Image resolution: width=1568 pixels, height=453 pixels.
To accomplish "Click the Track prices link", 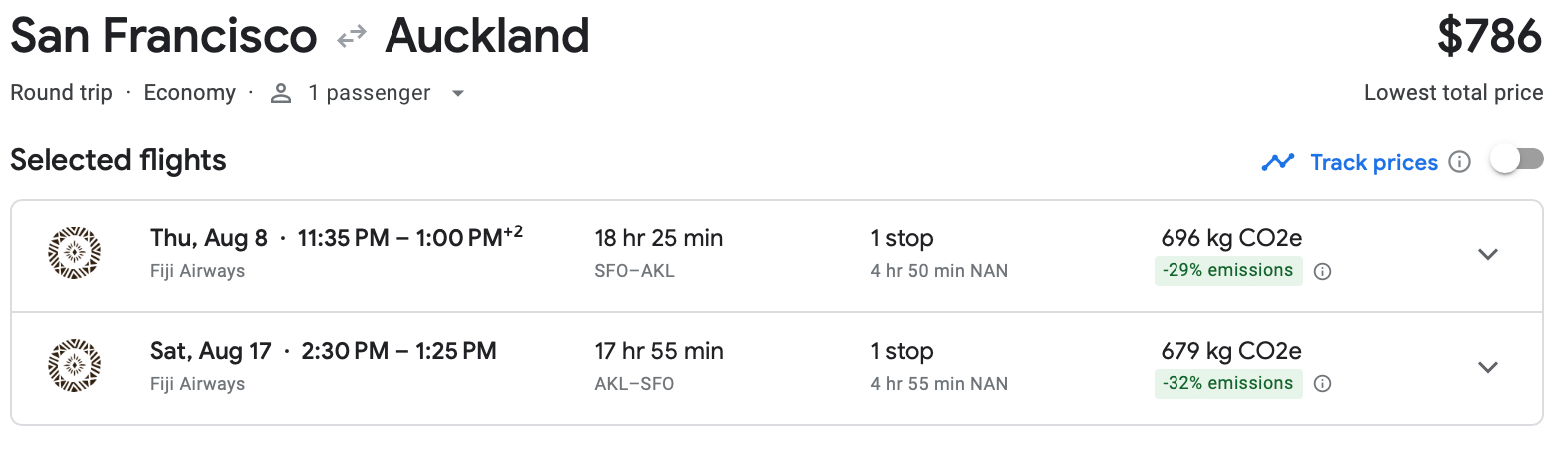I will pos(1373,162).
